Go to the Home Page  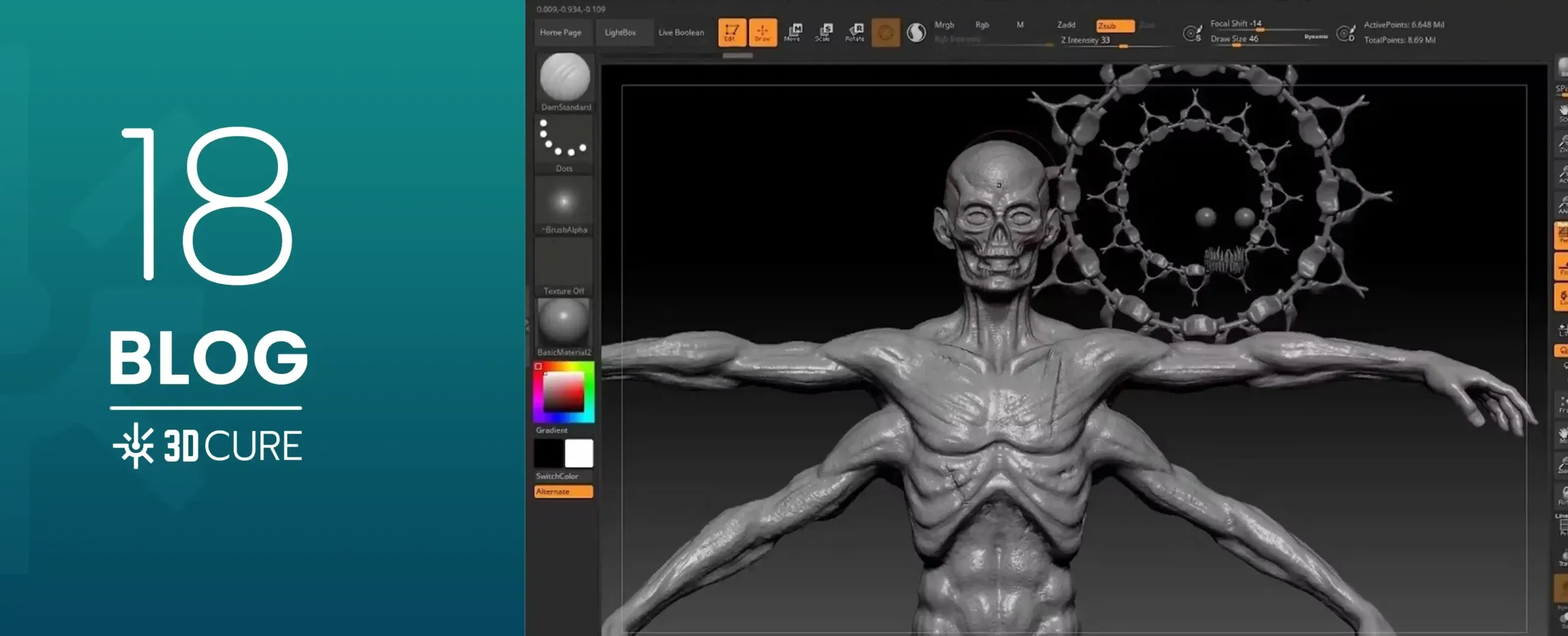pyautogui.click(x=563, y=32)
